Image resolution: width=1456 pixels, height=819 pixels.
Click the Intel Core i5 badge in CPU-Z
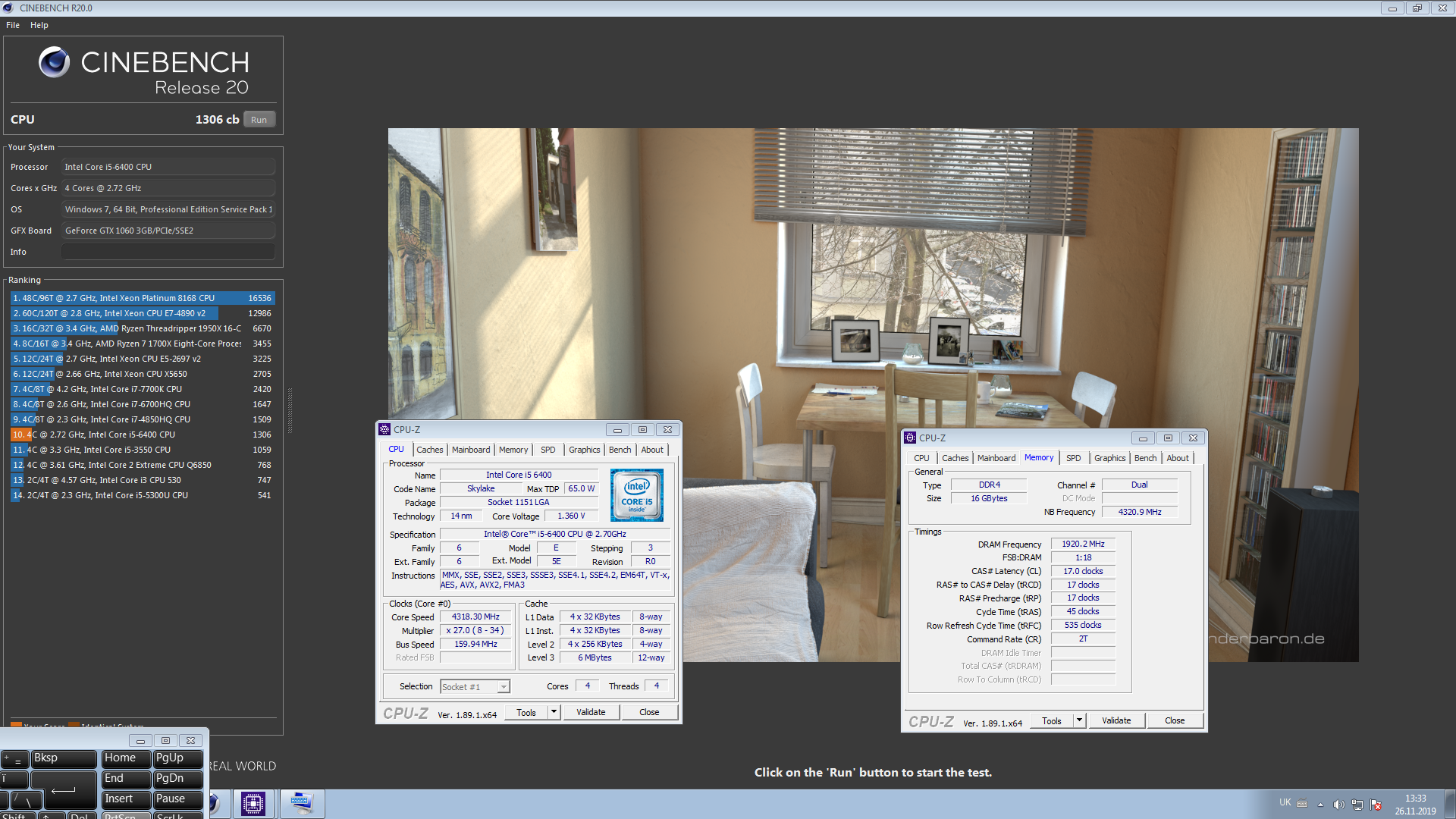[637, 494]
